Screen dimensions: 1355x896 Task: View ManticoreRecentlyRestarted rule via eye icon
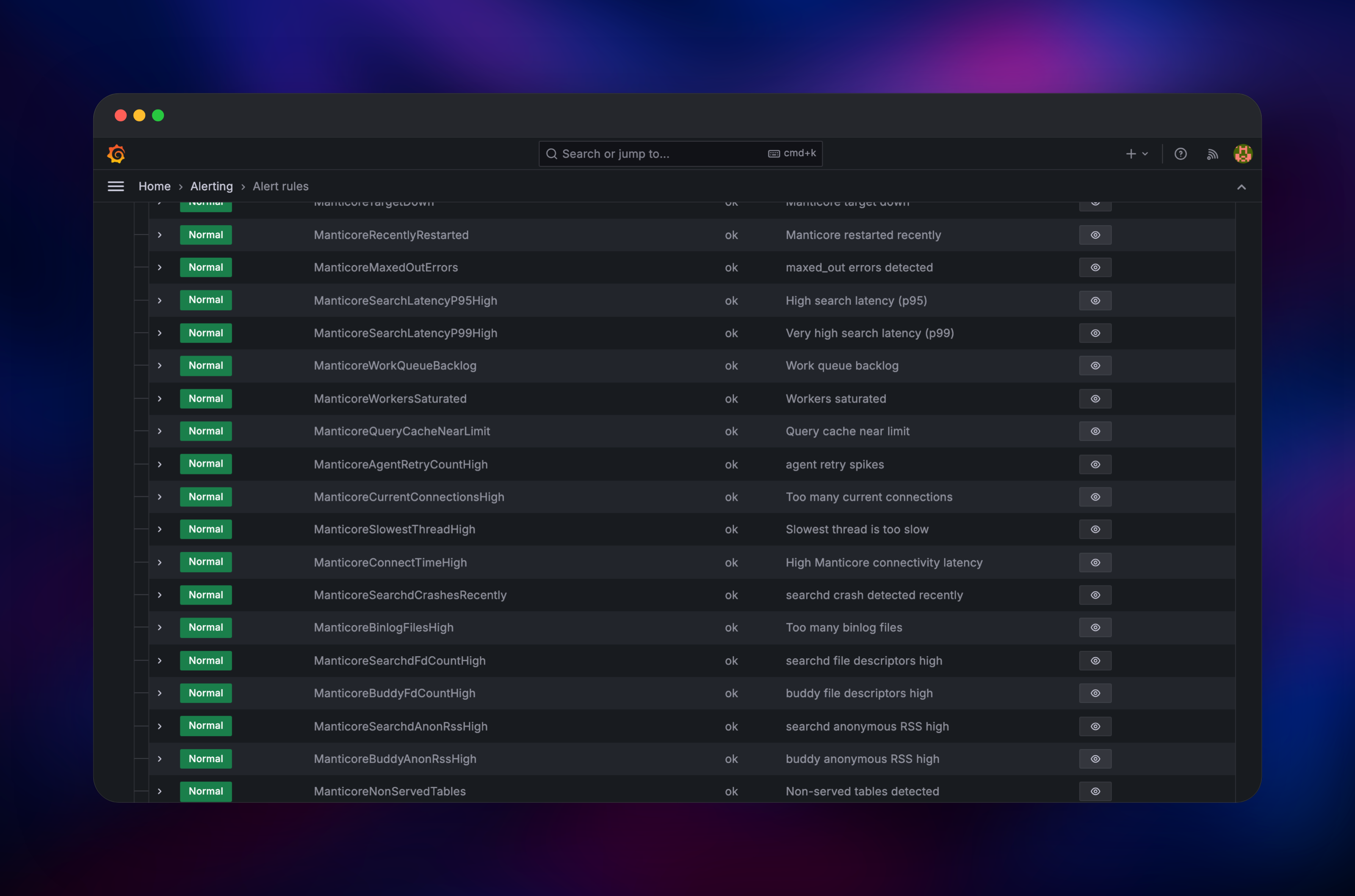pyautogui.click(x=1095, y=235)
